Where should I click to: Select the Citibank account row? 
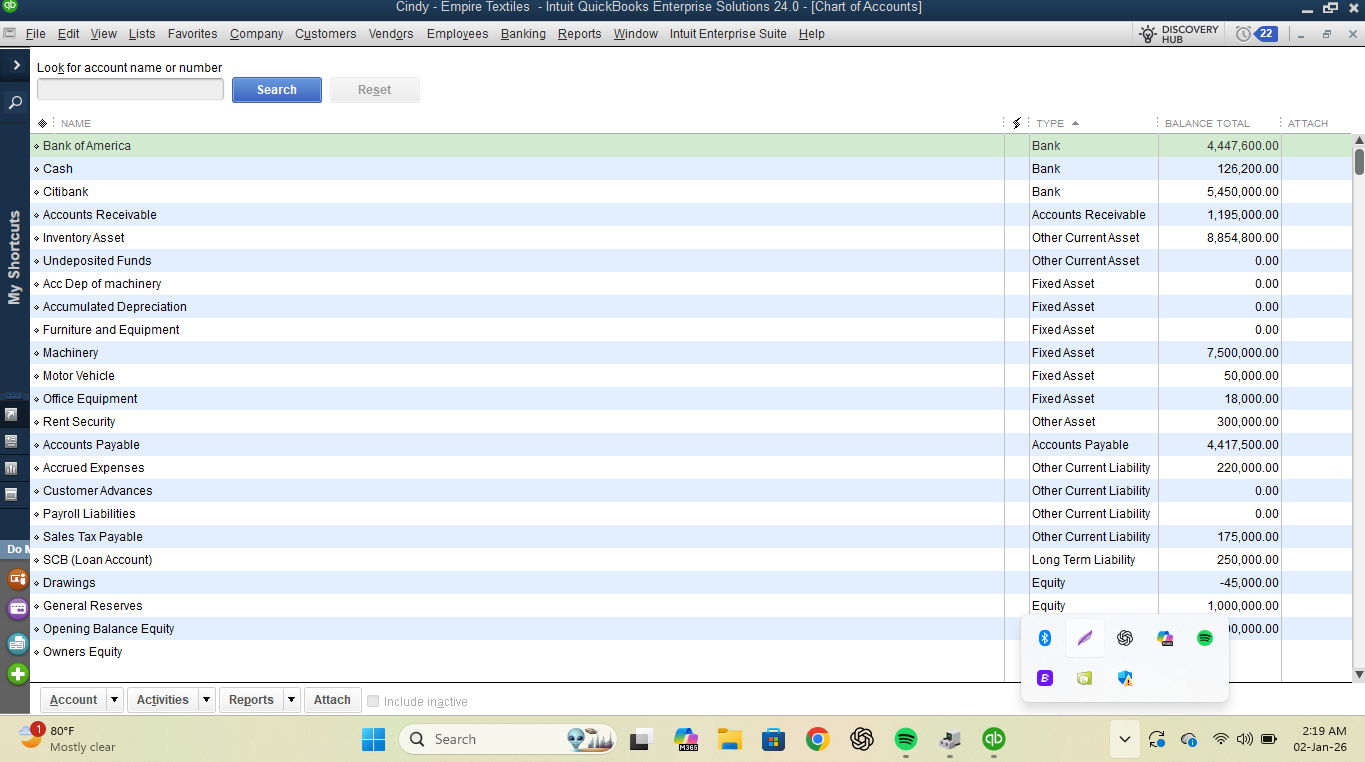[x=692, y=192]
